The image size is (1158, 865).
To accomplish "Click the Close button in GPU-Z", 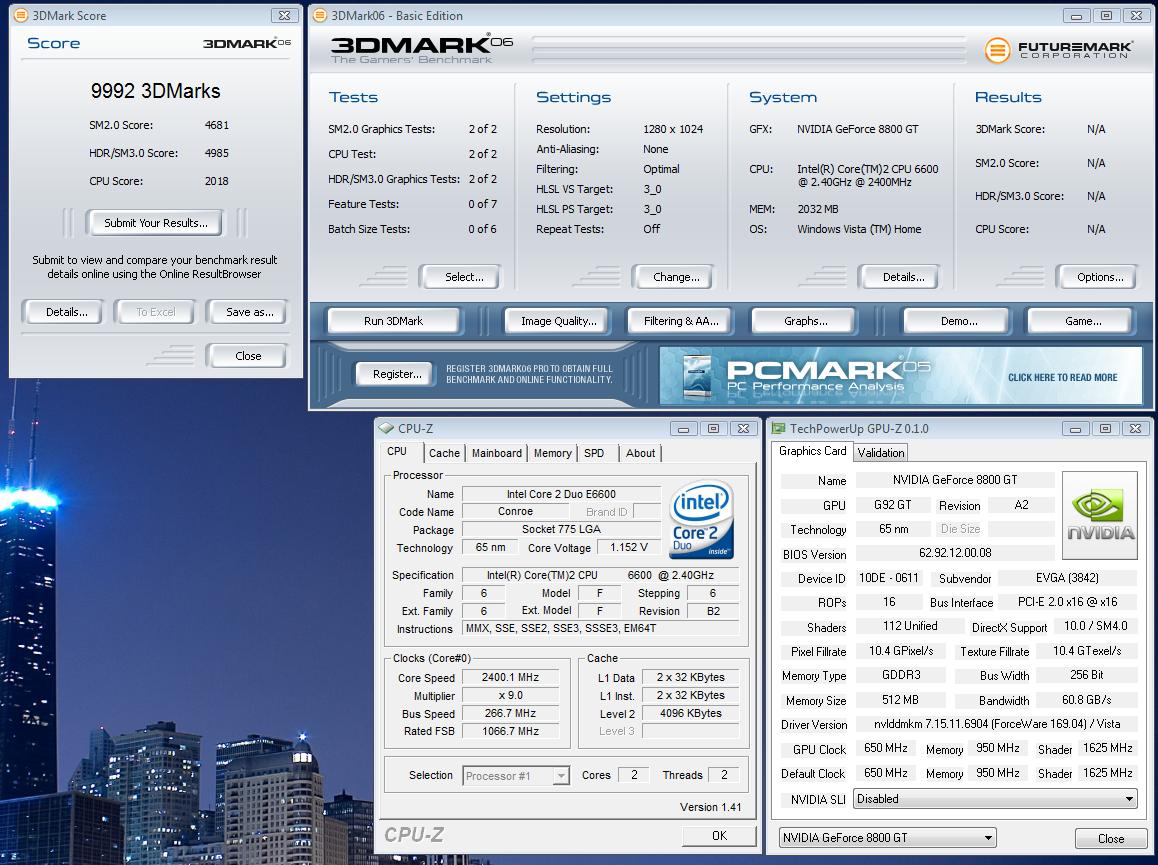I will click(1110, 838).
